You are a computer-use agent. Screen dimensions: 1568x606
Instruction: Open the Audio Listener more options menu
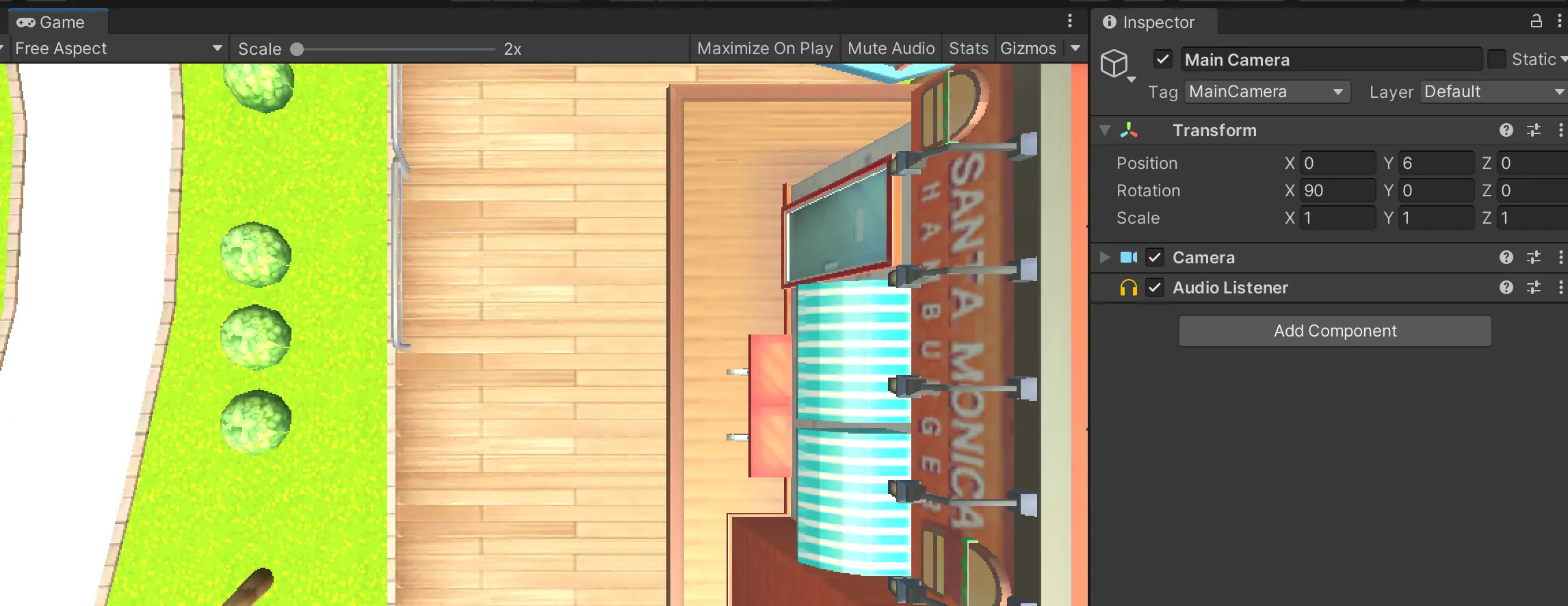tap(1560, 287)
